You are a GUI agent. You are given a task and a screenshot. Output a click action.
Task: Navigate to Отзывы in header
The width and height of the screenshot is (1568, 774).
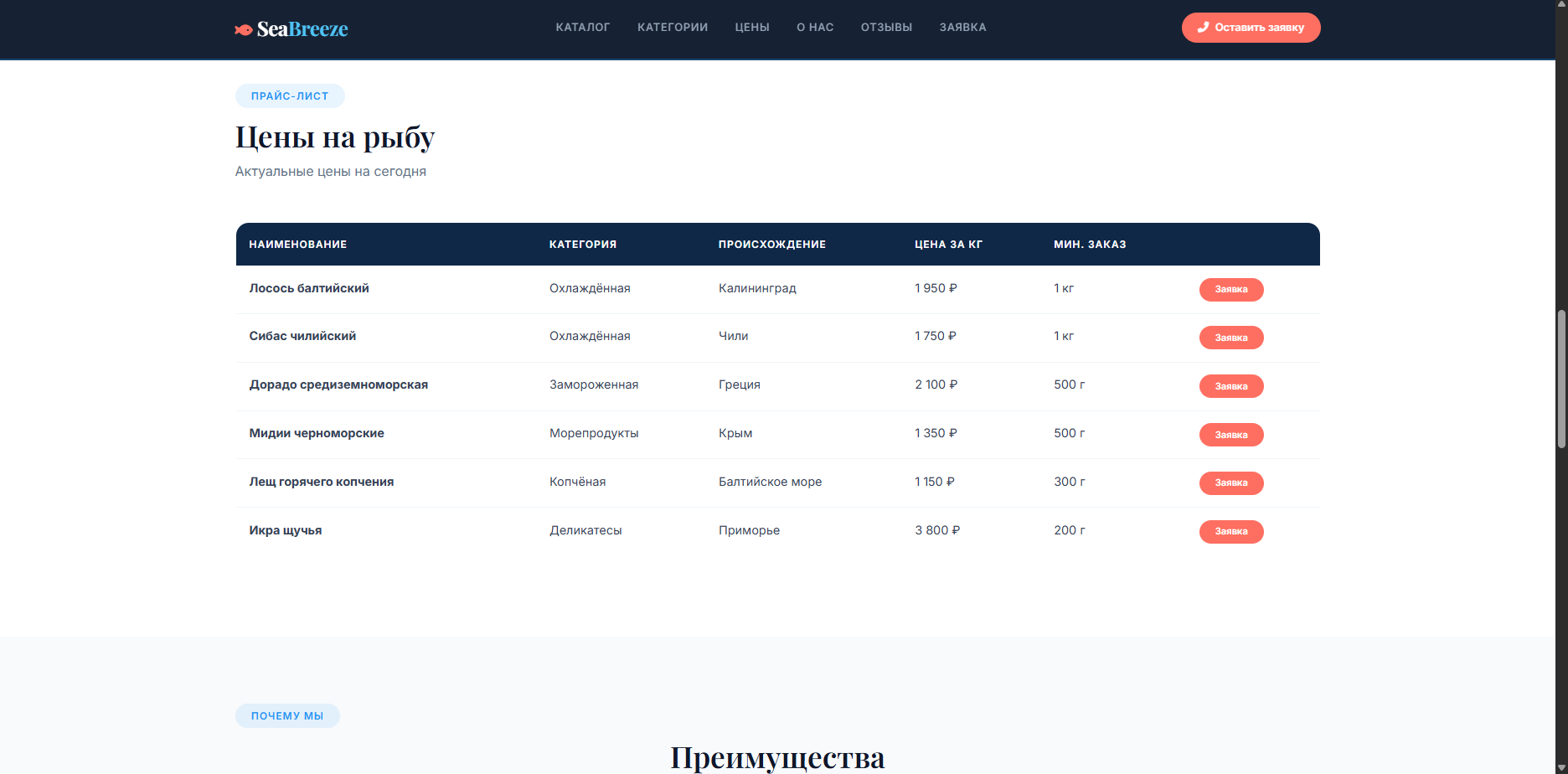pos(886,28)
